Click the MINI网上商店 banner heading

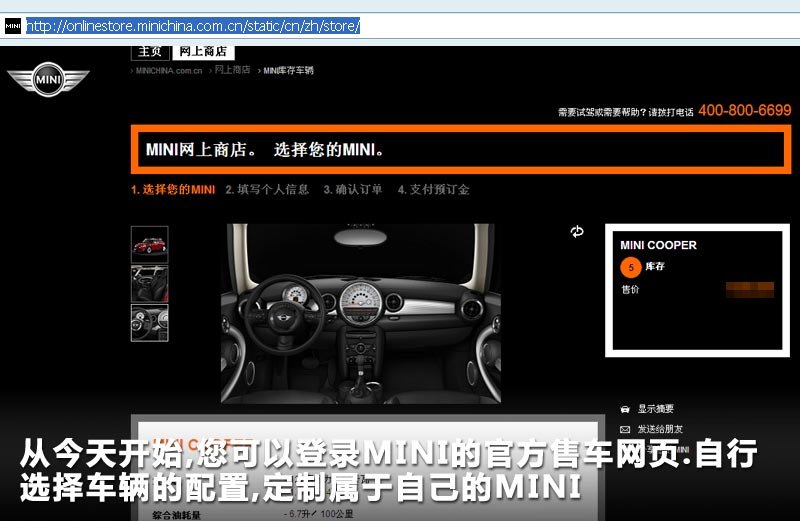coord(265,150)
